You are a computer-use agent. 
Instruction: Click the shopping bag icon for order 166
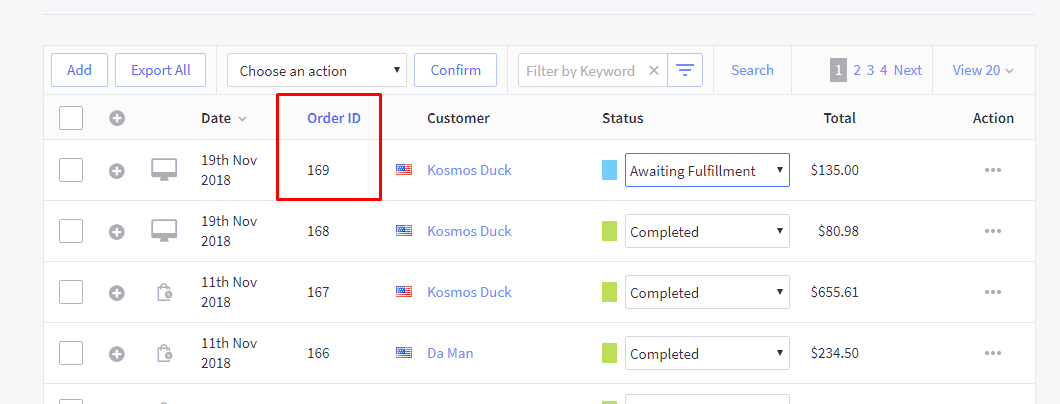tap(164, 353)
